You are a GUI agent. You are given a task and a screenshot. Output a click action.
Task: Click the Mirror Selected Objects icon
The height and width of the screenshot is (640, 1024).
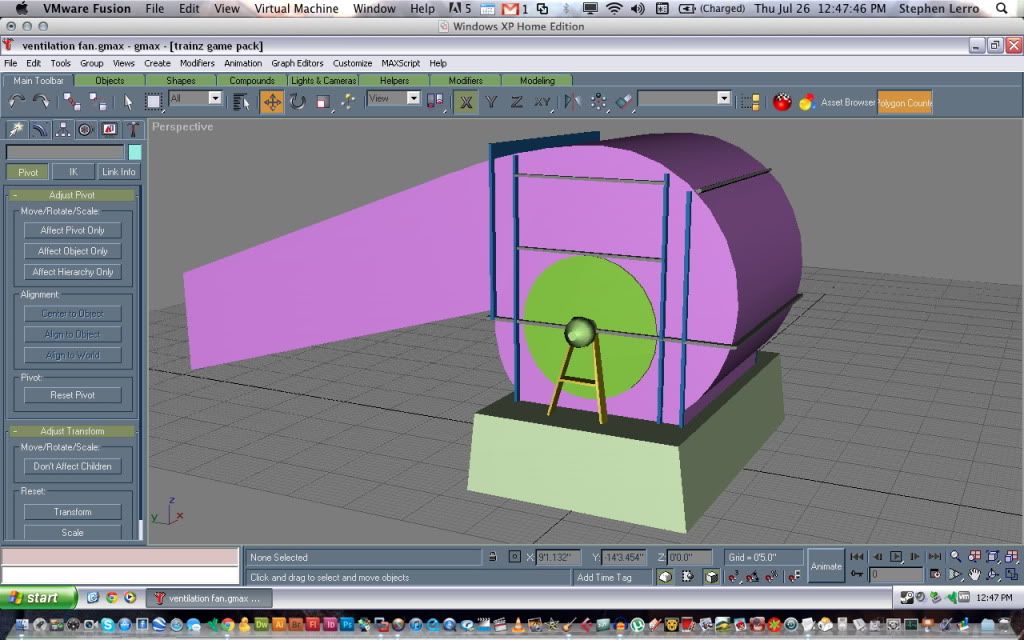[x=573, y=102]
